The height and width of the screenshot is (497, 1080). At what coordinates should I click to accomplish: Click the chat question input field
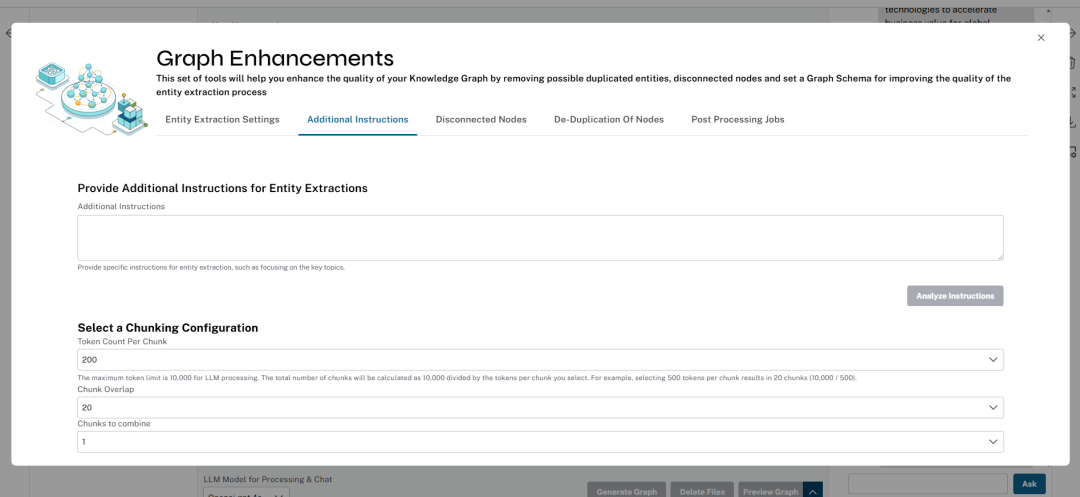[928, 484]
